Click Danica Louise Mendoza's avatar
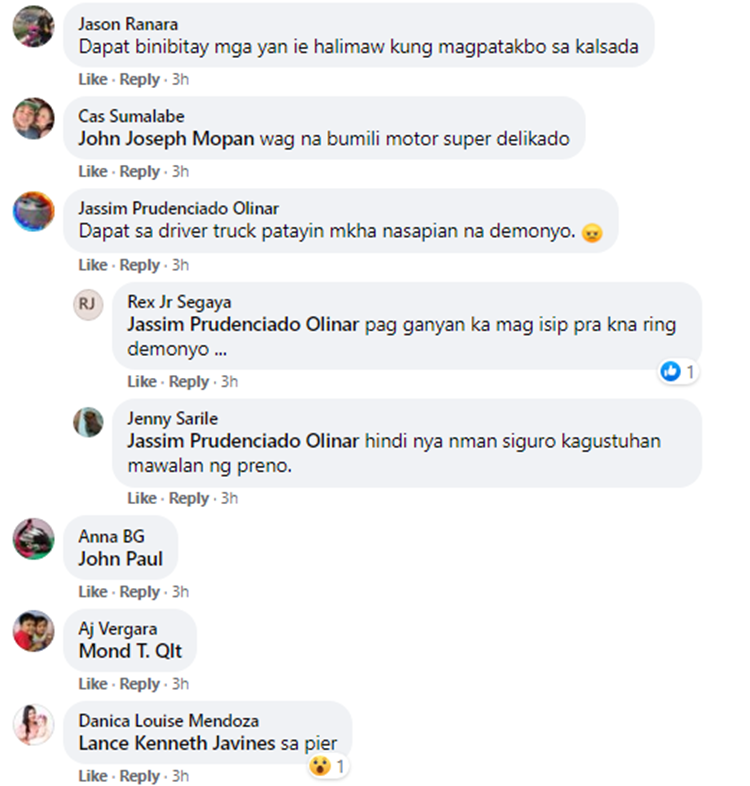 click(34, 724)
